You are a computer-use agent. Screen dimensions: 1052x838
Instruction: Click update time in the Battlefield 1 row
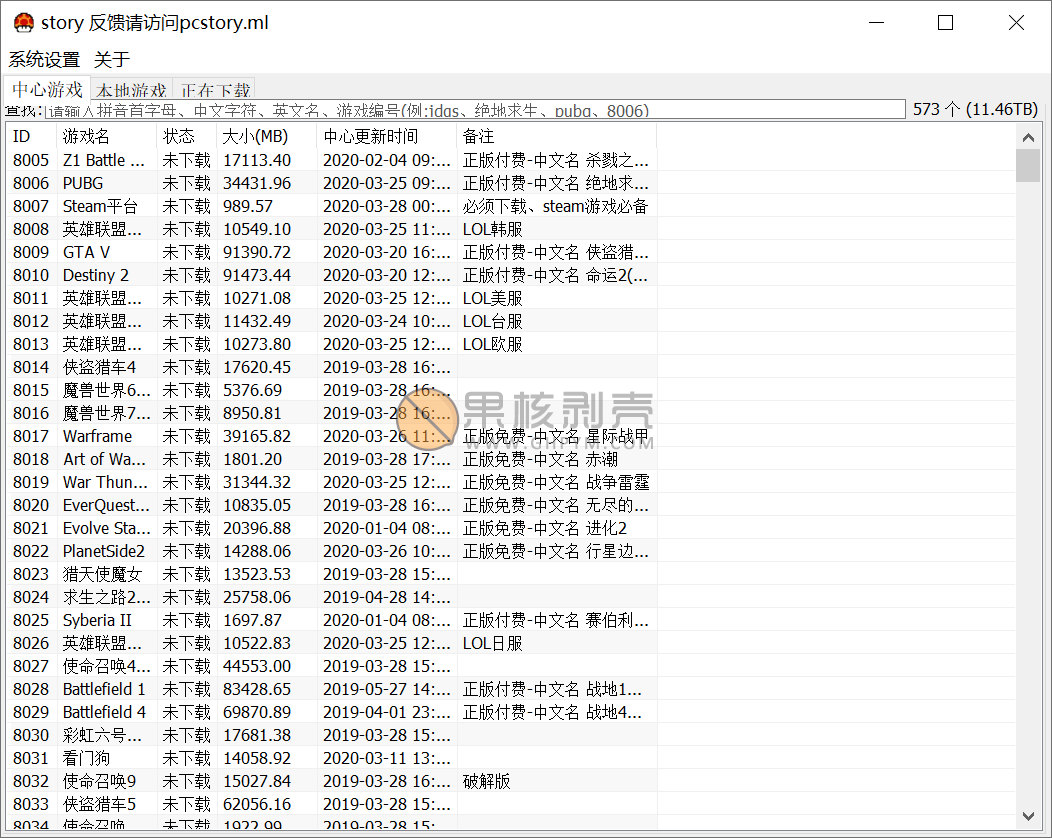coord(386,689)
